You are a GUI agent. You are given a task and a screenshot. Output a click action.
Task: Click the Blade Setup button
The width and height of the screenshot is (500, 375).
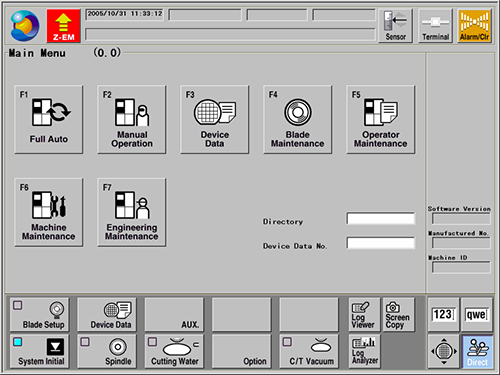click(x=40, y=315)
